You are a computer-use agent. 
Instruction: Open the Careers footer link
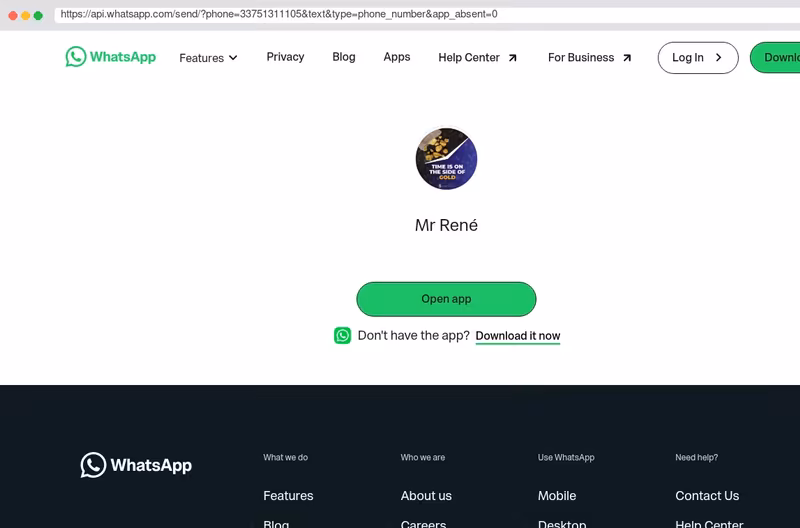(423, 523)
